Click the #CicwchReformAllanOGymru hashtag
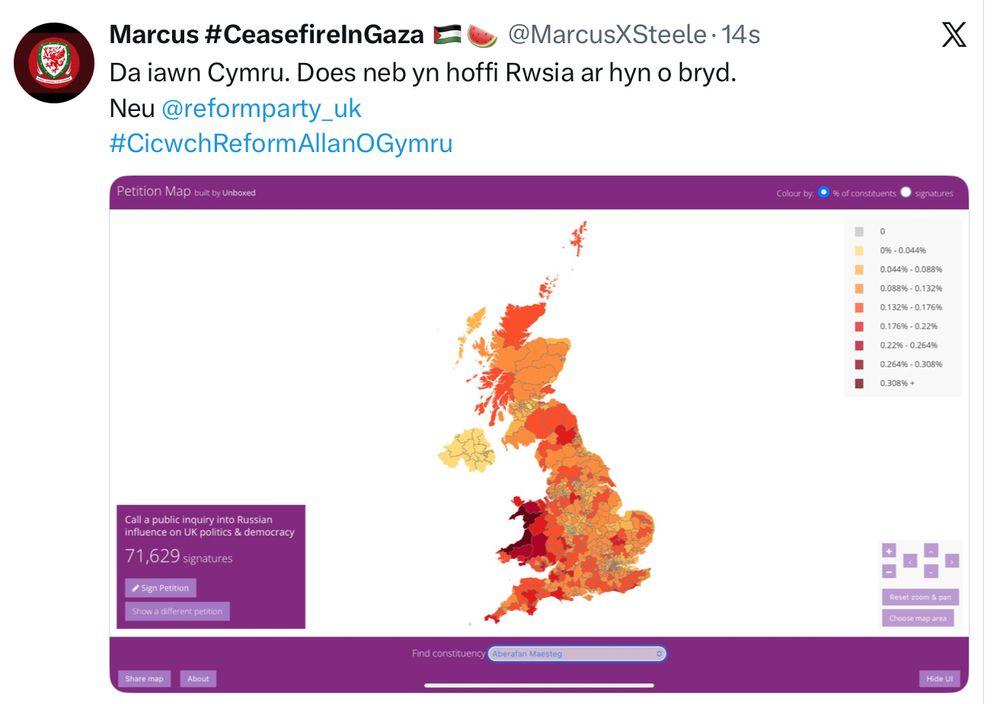1000x704 pixels. pos(280,143)
